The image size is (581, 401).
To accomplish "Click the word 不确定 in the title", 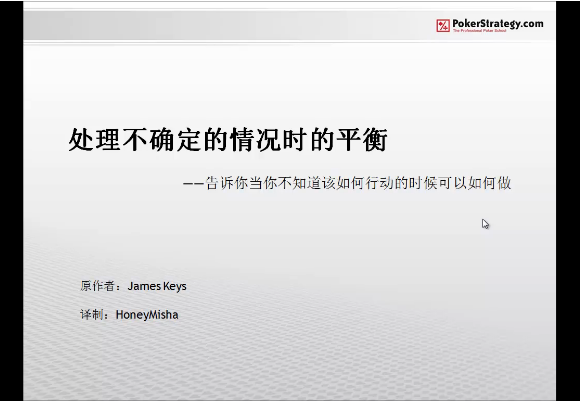I will click(162, 140).
